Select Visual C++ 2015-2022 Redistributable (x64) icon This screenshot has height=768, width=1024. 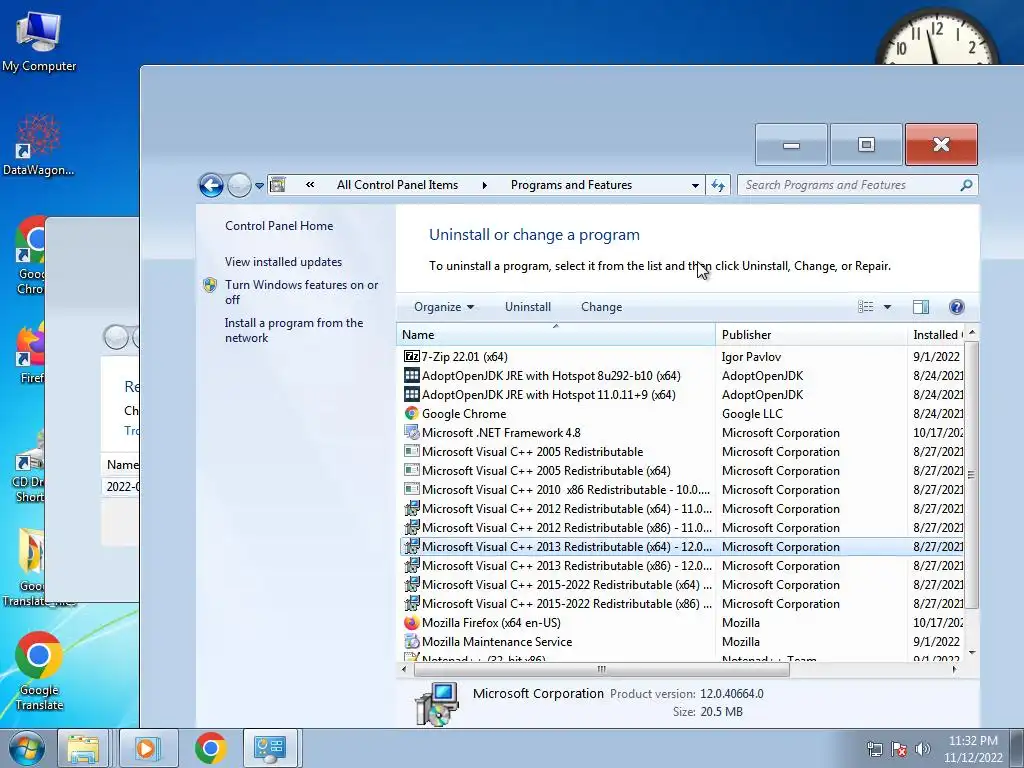tap(411, 584)
